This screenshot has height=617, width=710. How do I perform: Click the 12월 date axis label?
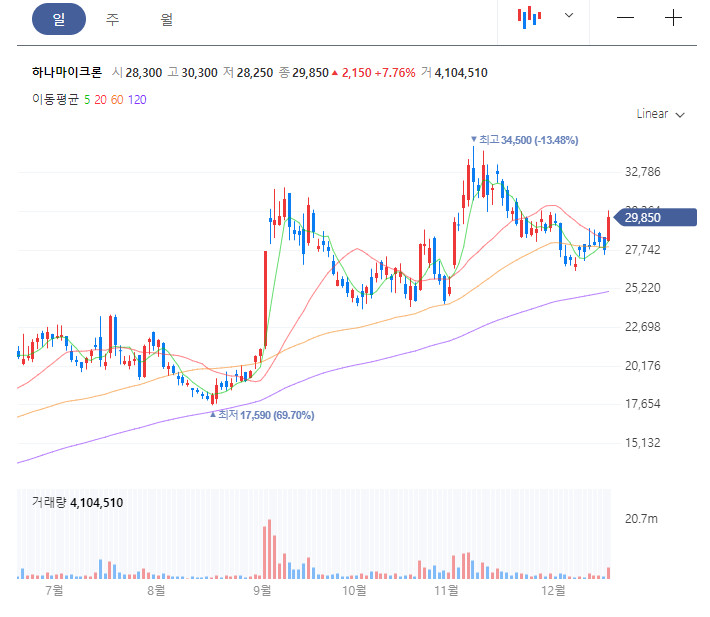point(553,590)
